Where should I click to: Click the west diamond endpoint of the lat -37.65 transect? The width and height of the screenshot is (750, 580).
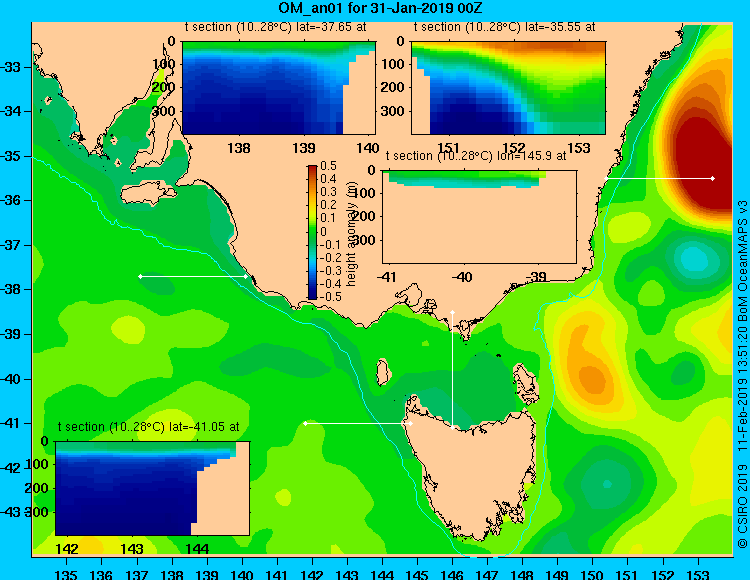tap(140, 276)
